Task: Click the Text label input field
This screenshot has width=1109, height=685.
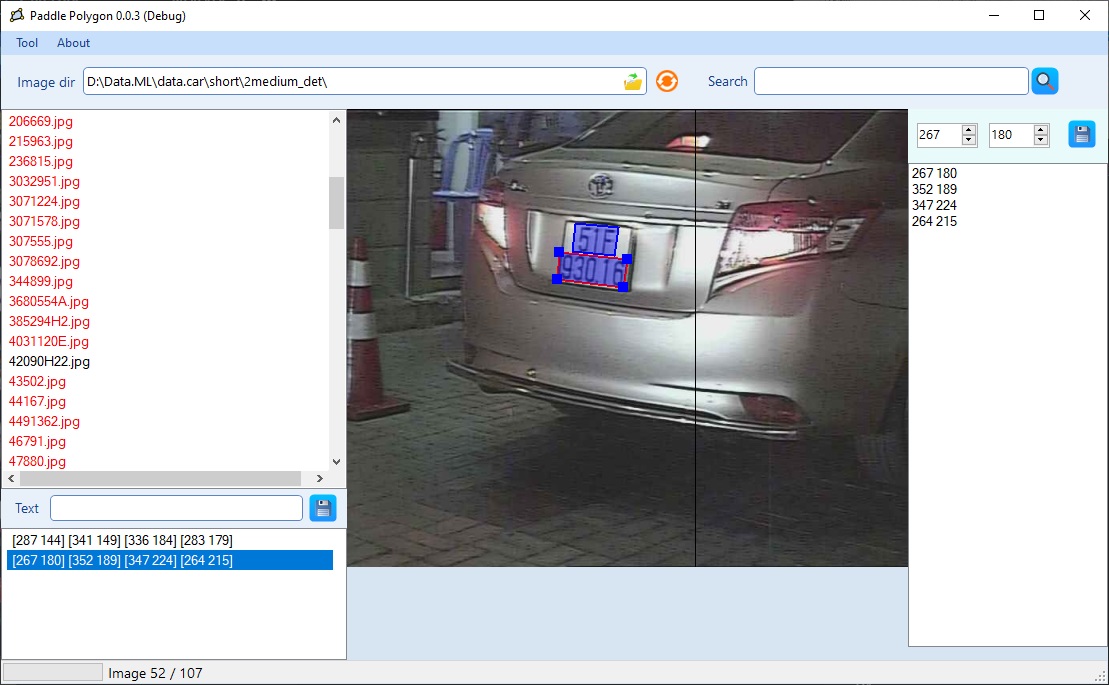Action: coord(176,508)
